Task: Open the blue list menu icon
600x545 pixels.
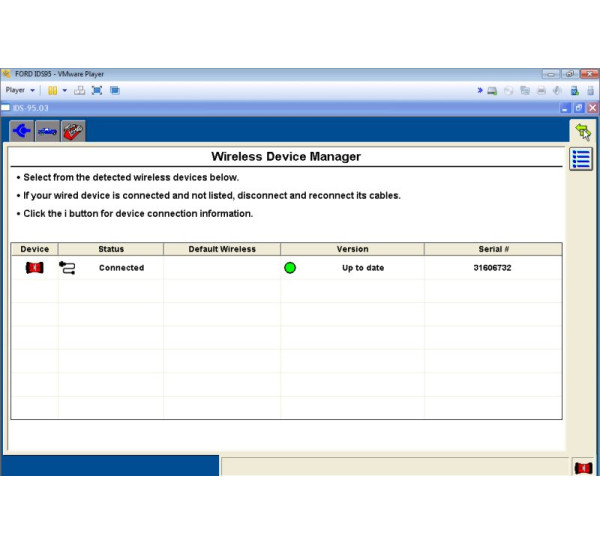Action: [x=581, y=159]
